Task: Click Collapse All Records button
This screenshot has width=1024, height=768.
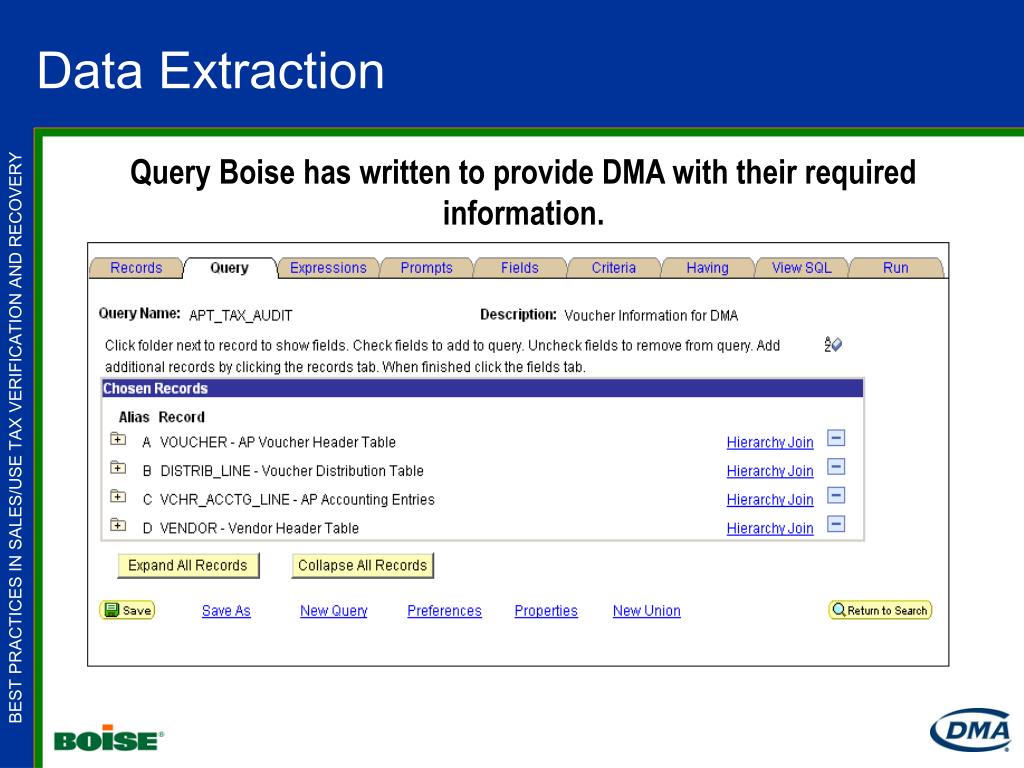Action: coord(362,566)
